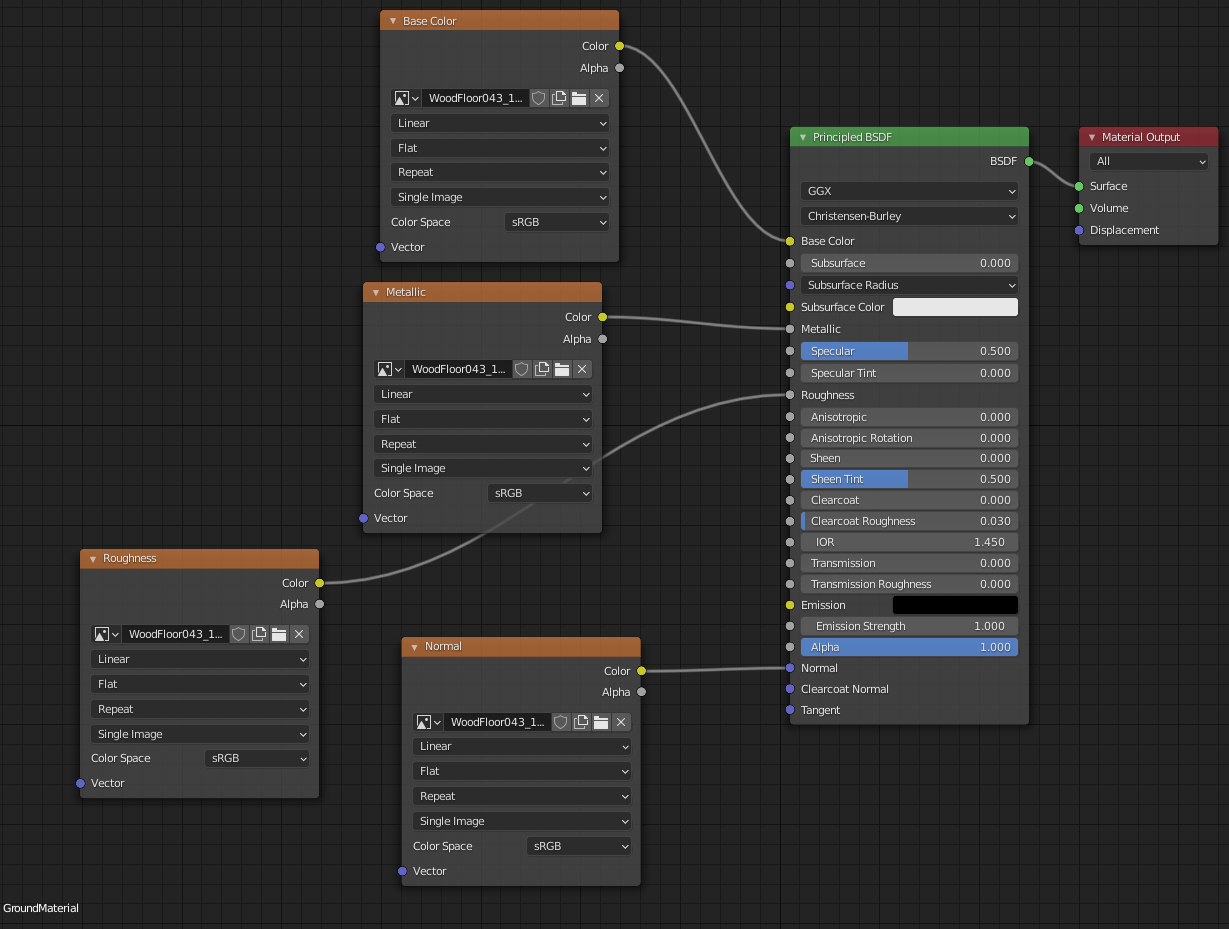
Task: Open the Repeat extension dropdown on Roughness node
Action: (x=199, y=709)
